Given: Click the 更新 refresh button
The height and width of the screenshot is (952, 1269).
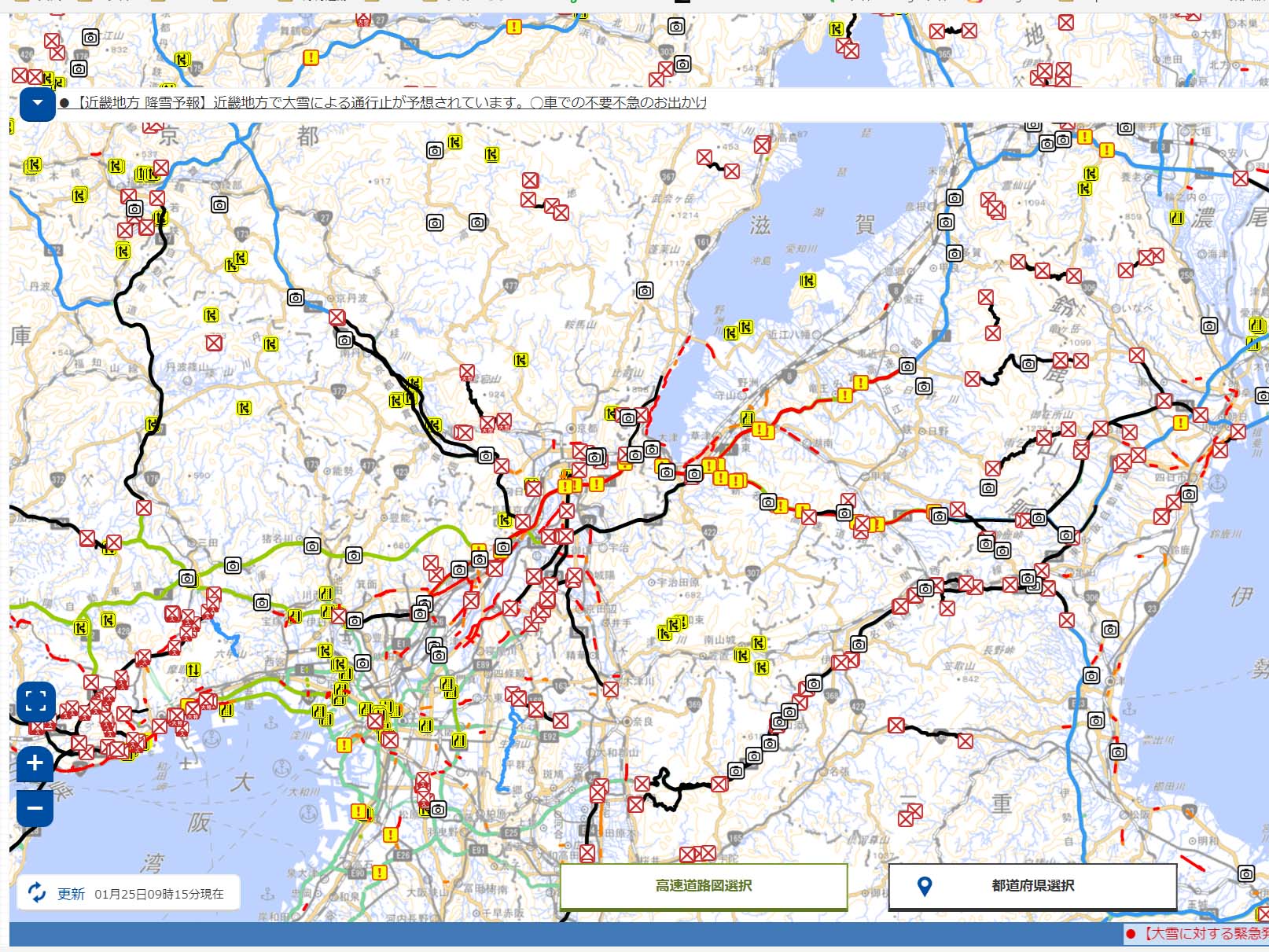Looking at the screenshot, I should tap(57, 894).
